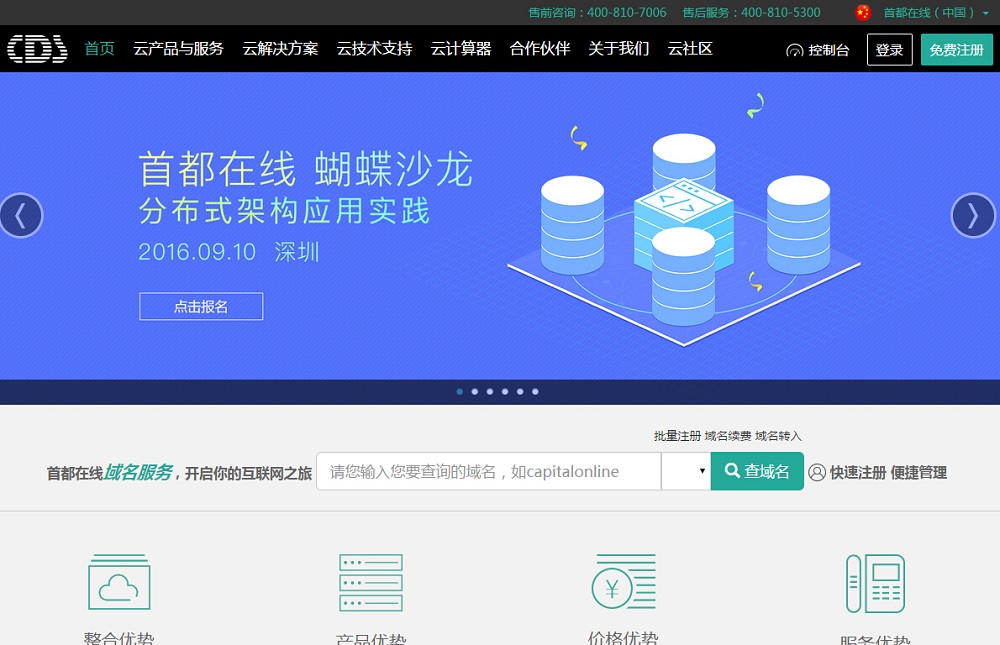This screenshot has width=1000, height=645.
Task: Click 售前咨询：400-810-7006 text
Action: 598,12
